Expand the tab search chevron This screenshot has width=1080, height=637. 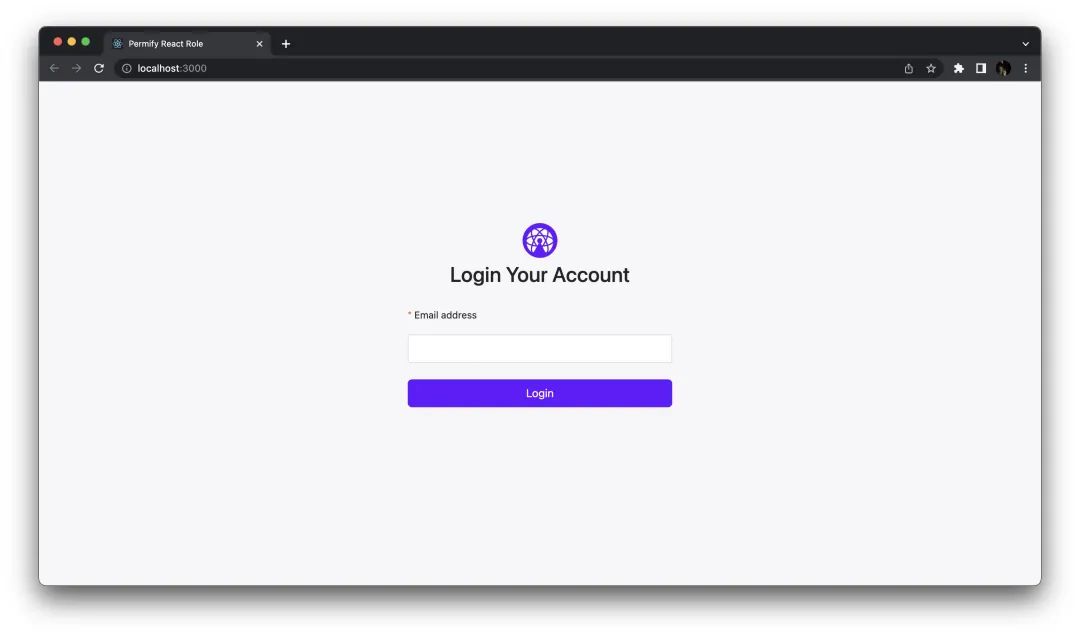pyautogui.click(x=1026, y=44)
